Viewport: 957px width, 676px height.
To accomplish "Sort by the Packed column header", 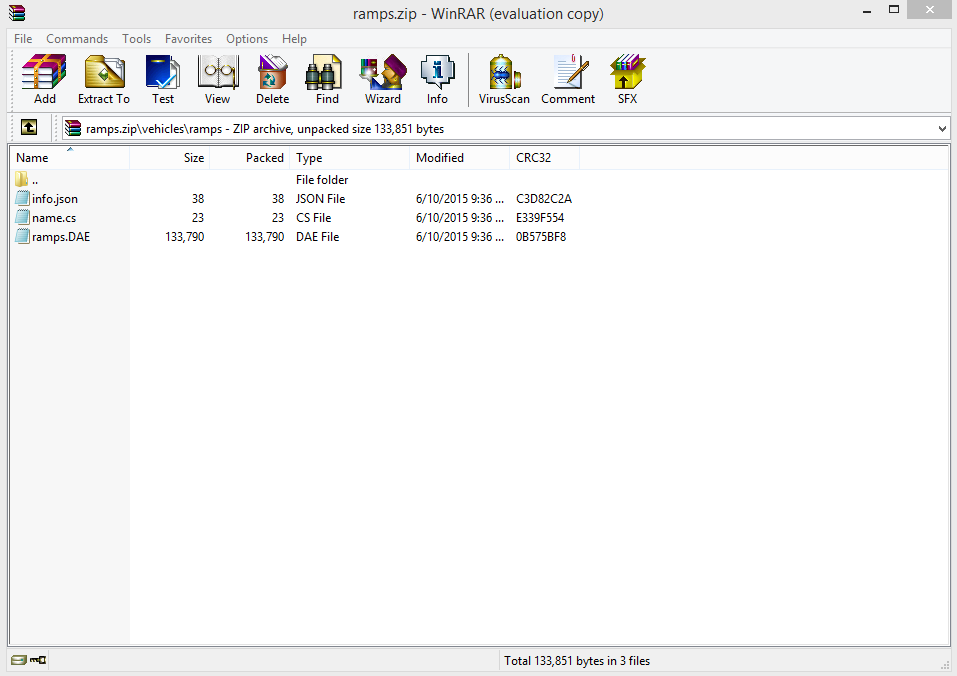I will (250, 157).
